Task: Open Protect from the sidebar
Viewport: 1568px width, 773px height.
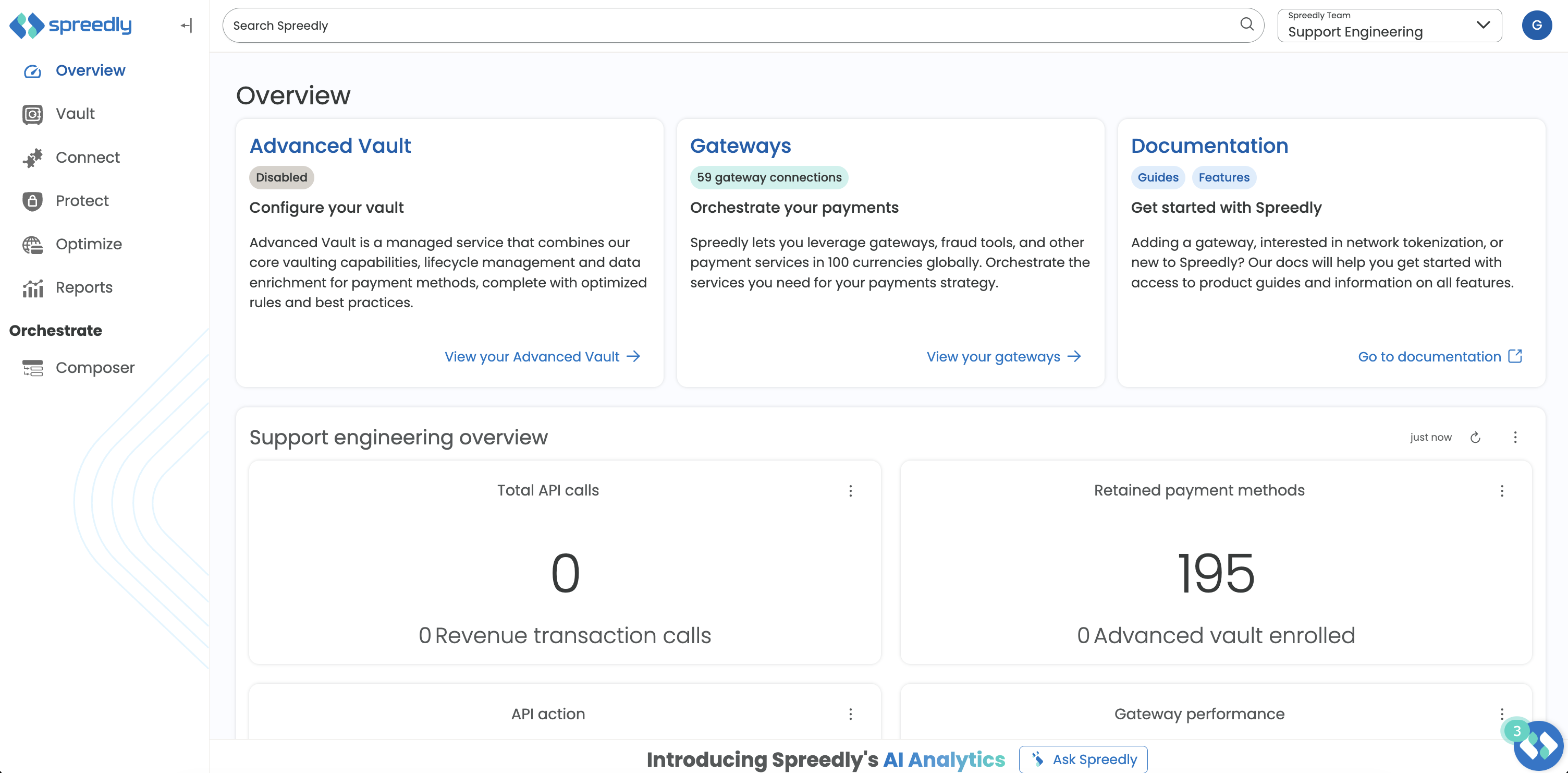Action: click(82, 201)
